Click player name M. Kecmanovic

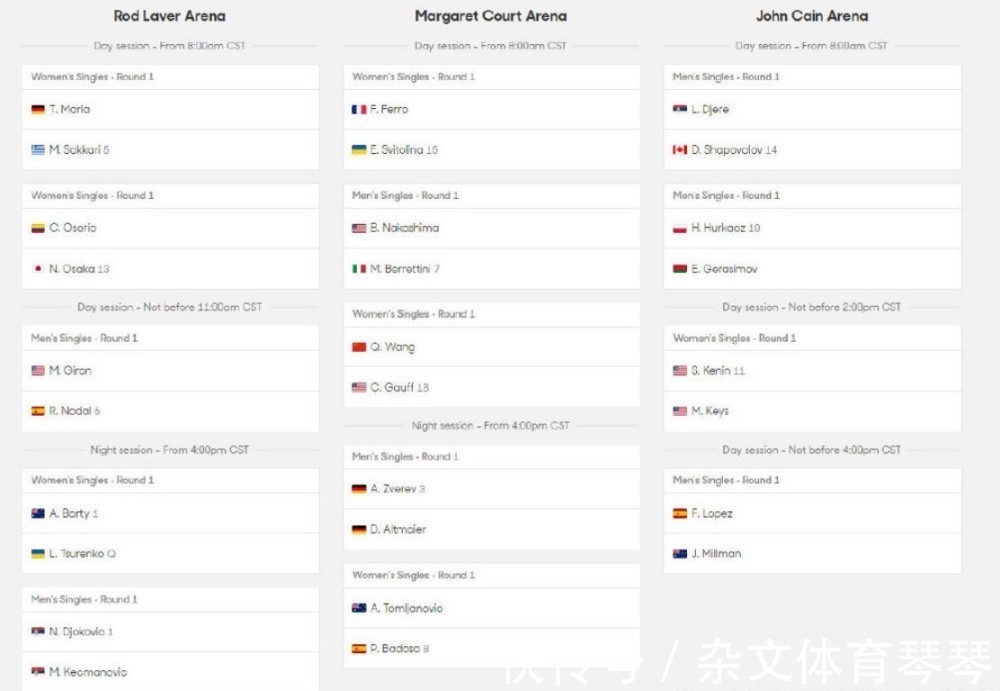88,672
